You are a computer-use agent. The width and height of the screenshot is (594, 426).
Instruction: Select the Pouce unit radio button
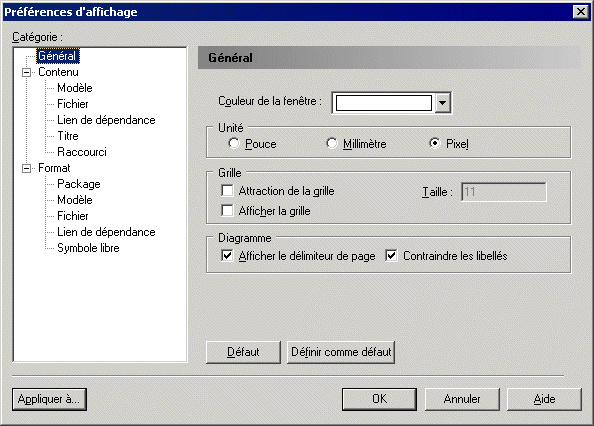coord(234,144)
